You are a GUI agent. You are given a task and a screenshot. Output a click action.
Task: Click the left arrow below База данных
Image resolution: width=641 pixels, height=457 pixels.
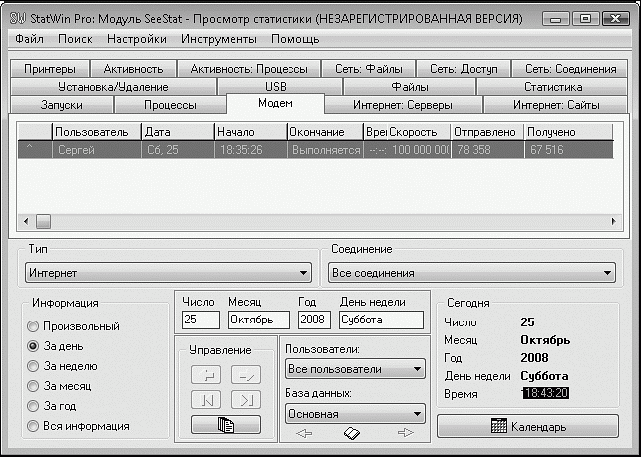pyautogui.click(x=304, y=433)
